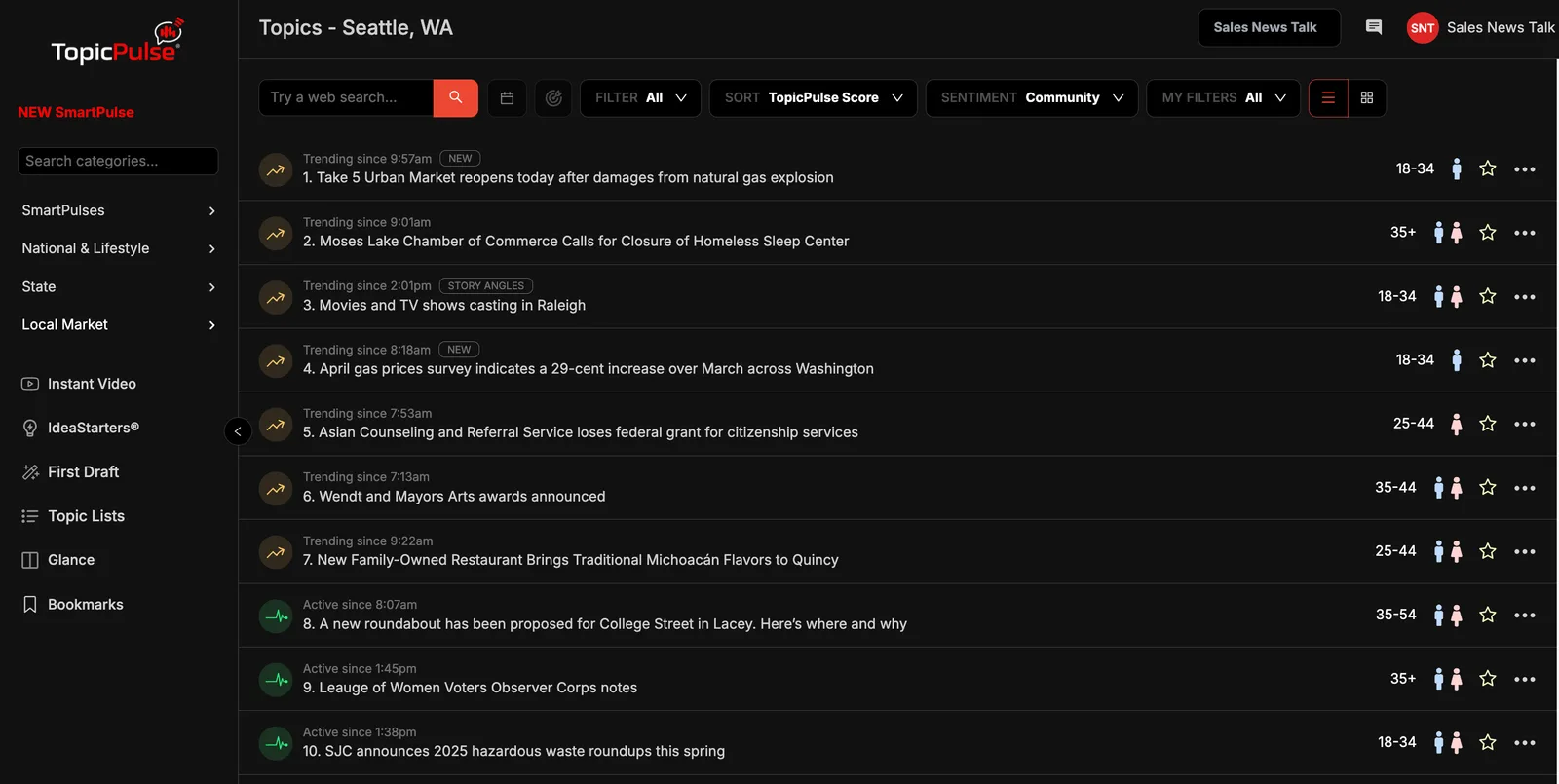Click the female demographic icon on the Asian Counseling topic
Viewport: 1559px width, 784px height.
pyautogui.click(x=1457, y=424)
